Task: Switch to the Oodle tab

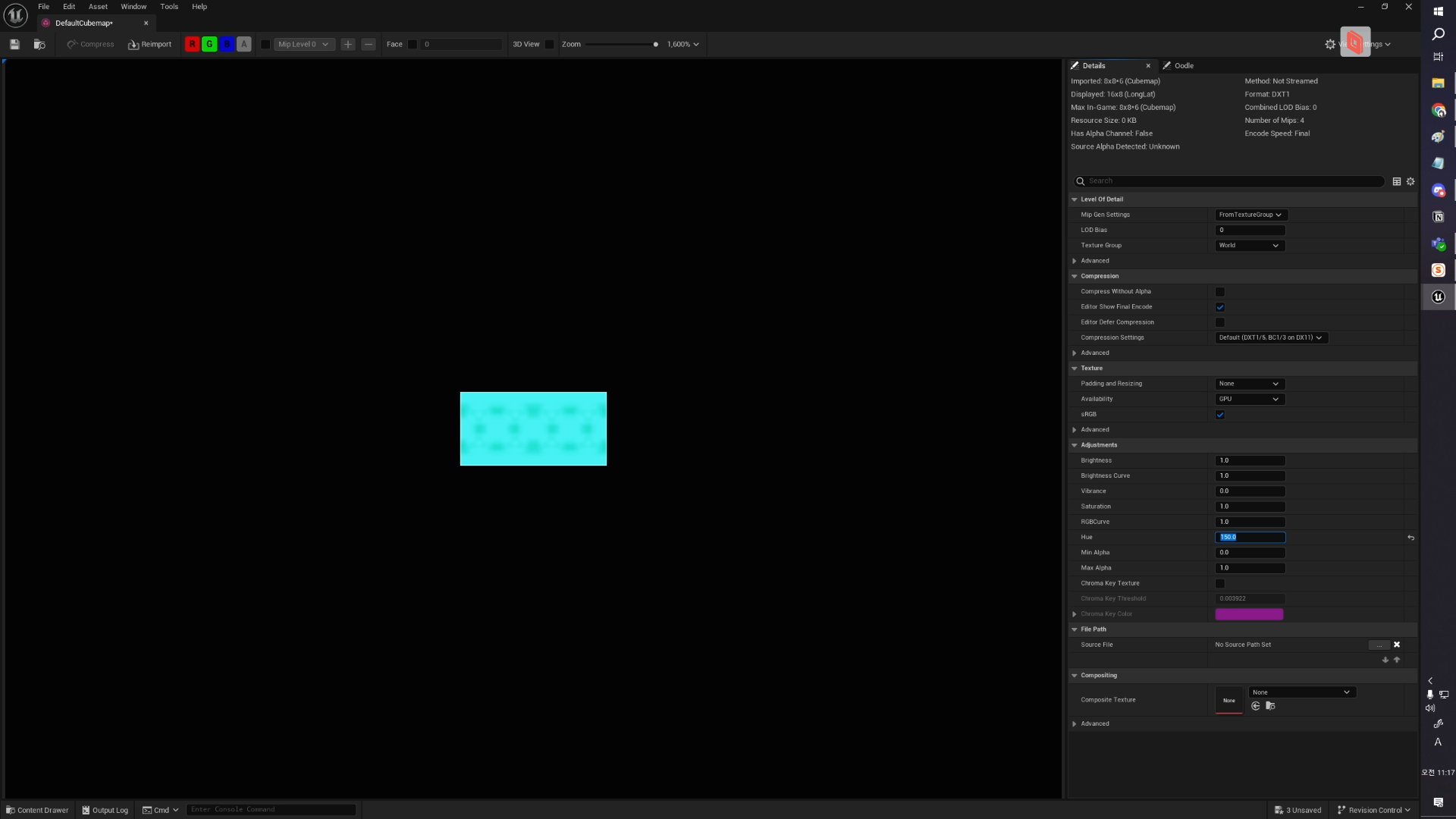Action: coord(1183,66)
